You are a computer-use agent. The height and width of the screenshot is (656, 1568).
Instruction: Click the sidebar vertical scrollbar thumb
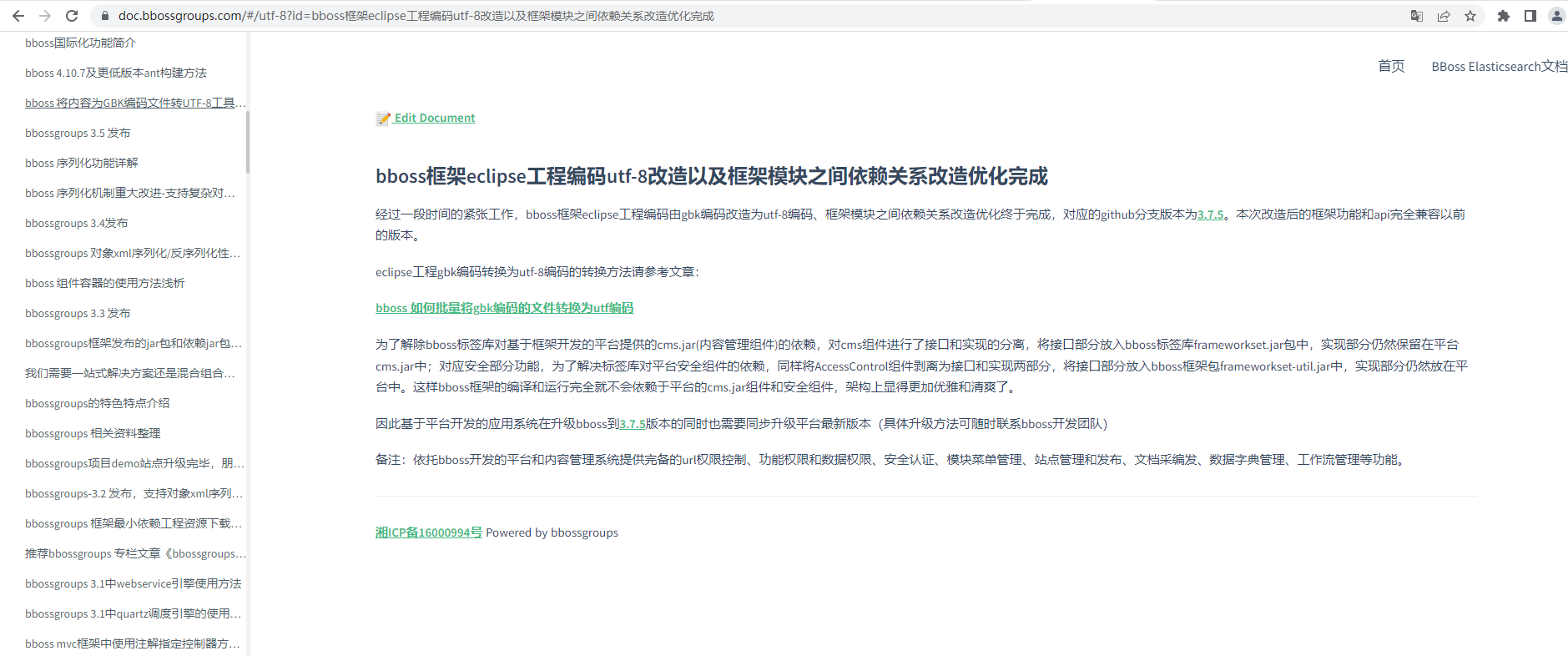pos(247,142)
